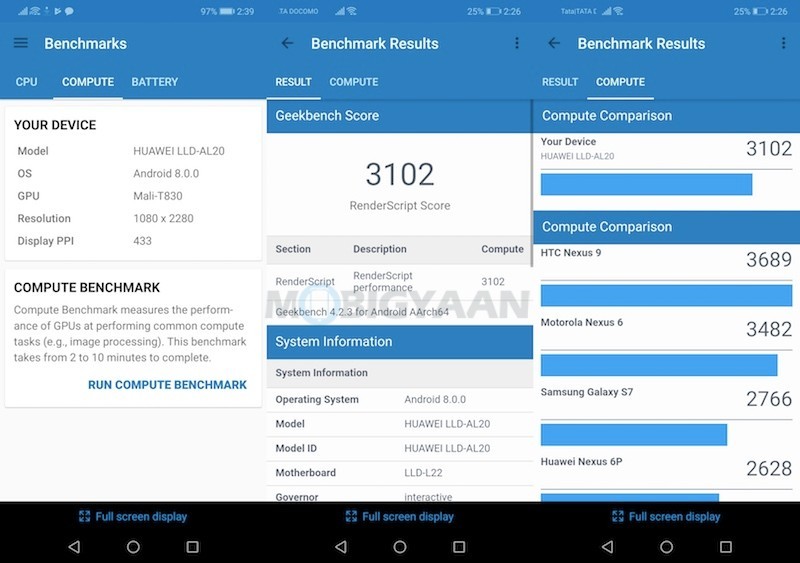Tap Motorola Nexus 6 score bar
800x563 pixels.
click(659, 365)
